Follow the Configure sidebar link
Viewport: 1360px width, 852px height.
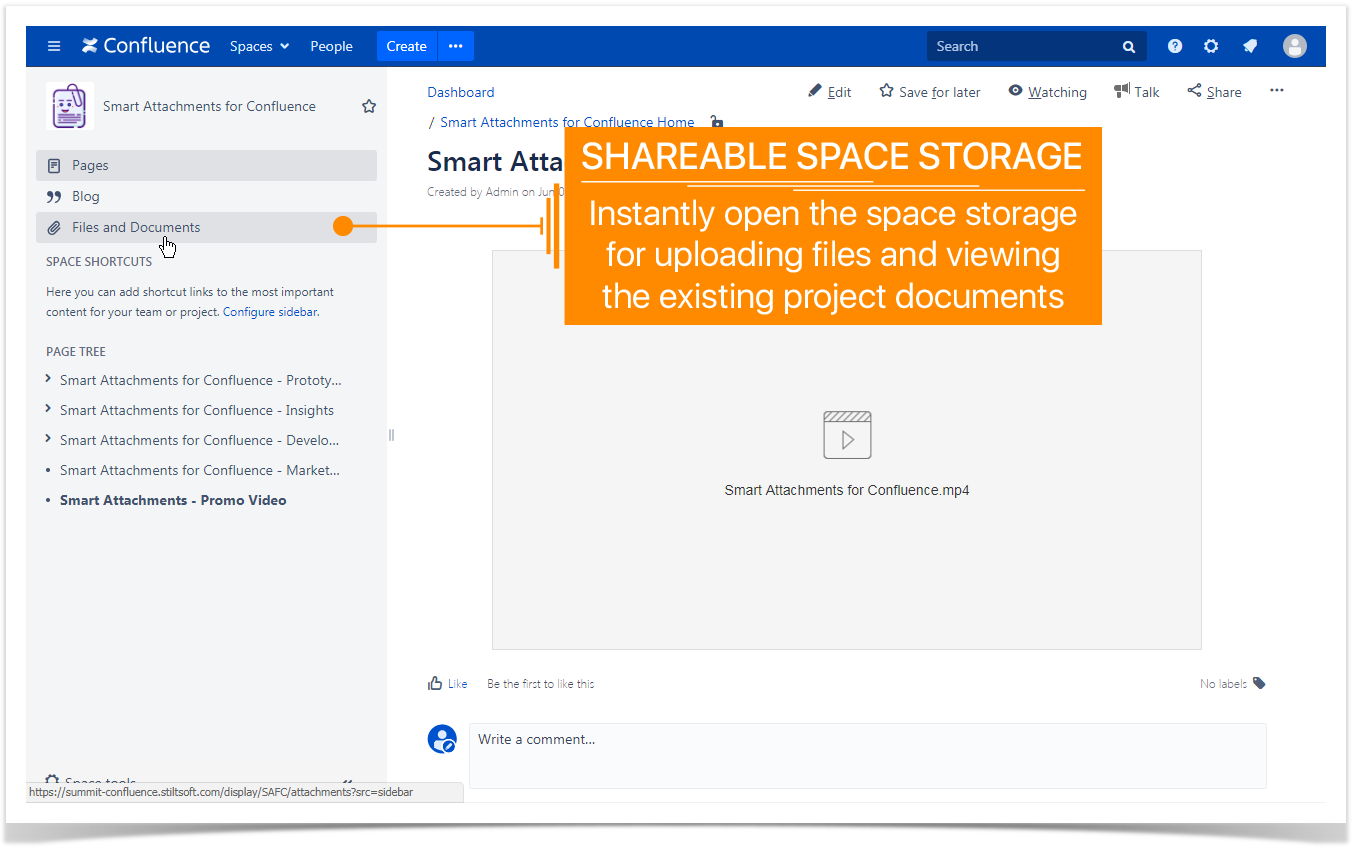pos(271,312)
